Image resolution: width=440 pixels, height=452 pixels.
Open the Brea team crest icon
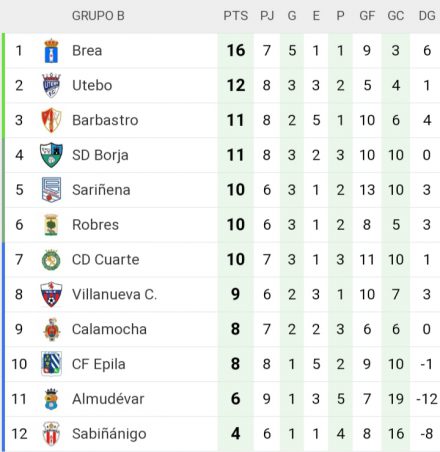pos(51,51)
